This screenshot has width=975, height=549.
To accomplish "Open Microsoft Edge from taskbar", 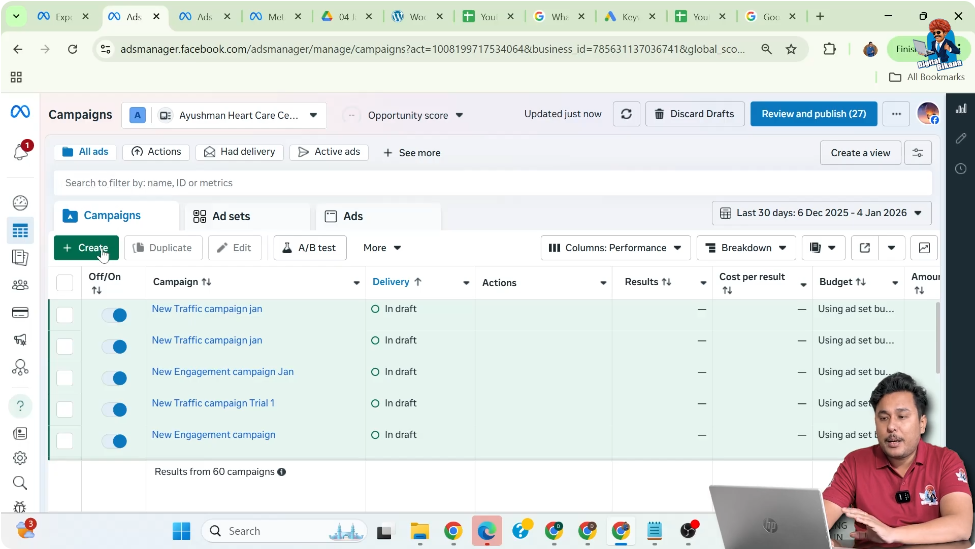I will (x=486, y=531).
